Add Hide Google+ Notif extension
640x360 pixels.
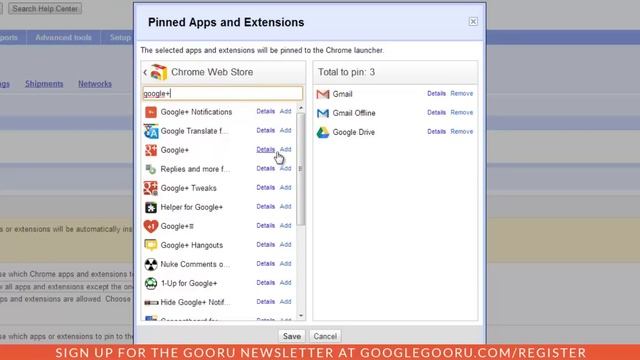[x=285, y=302]
